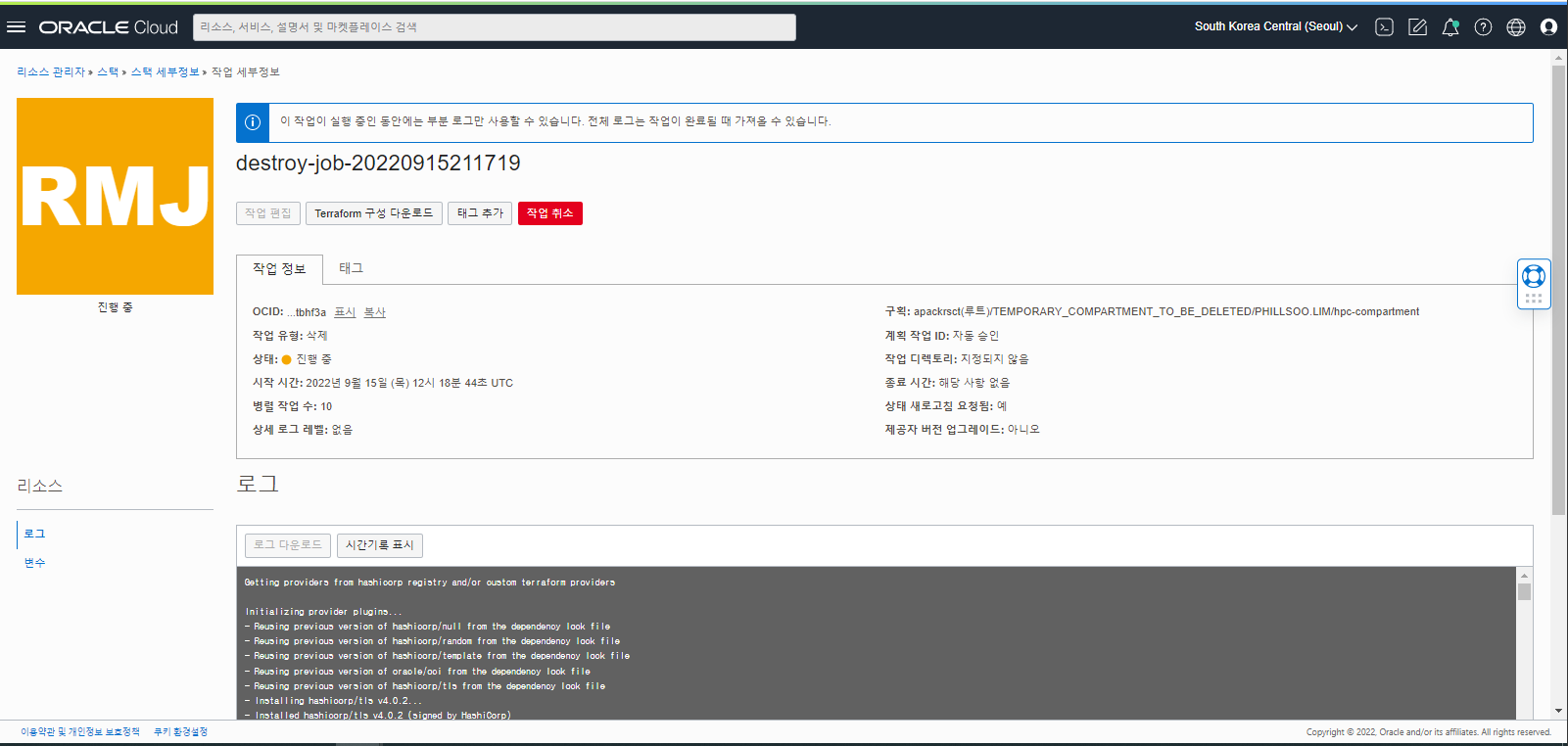Image resolution: width=1568 pixels, height=746 pixels.
Task: Click the Oracle Cloud logo
Action: [x=108, y=27]
